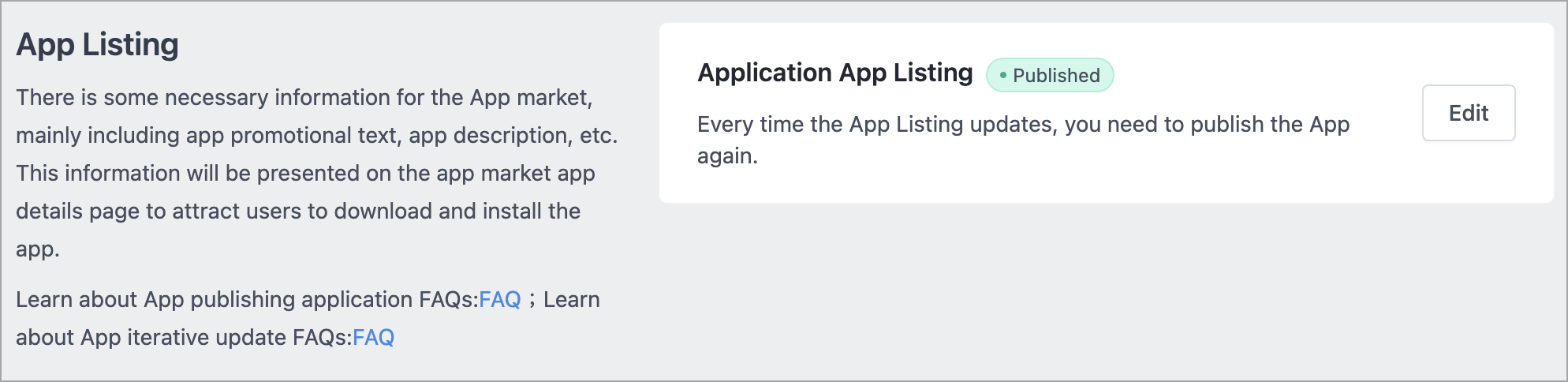Click the word Published inside the badge
Viewport: 1568px width, 382px height.
[1056, 76]
